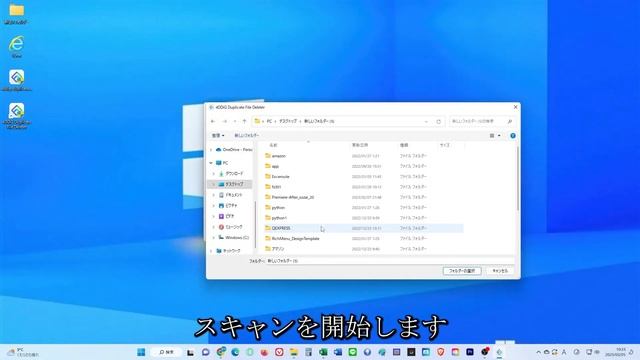Click the search box in folder dialog
The height and width of the screenshot is (360, 640).
482,121
